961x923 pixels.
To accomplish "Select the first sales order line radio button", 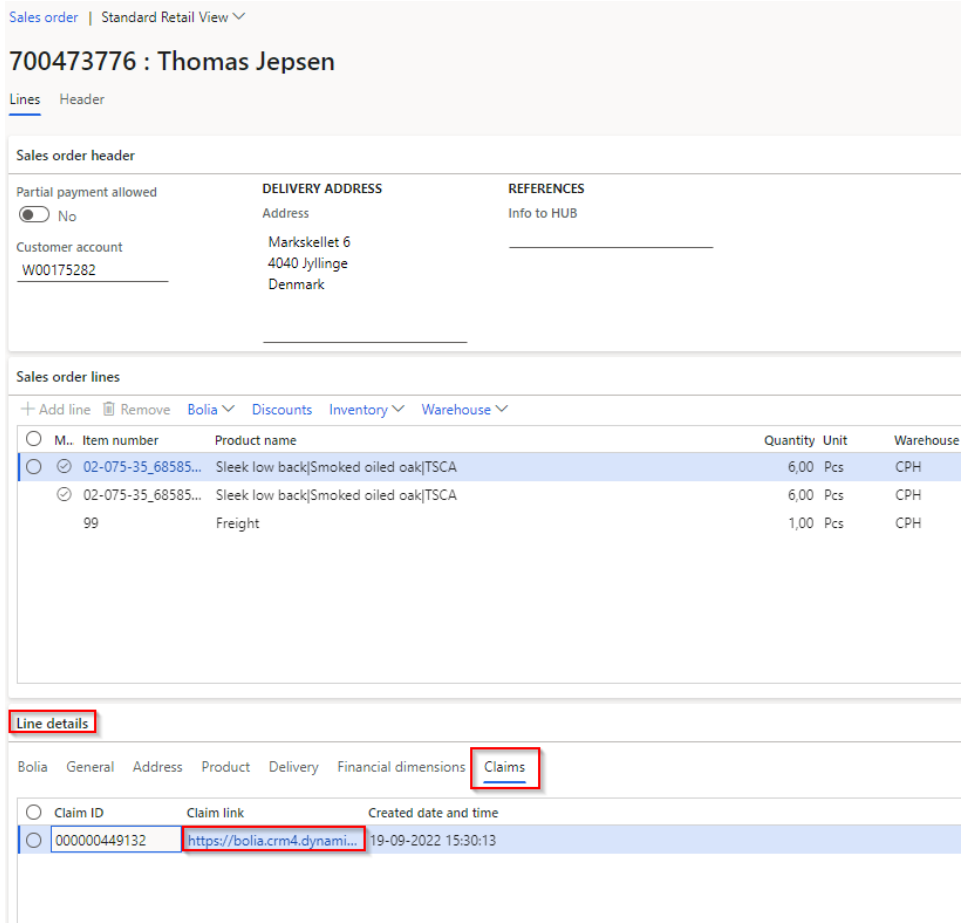I will point(34,466).
